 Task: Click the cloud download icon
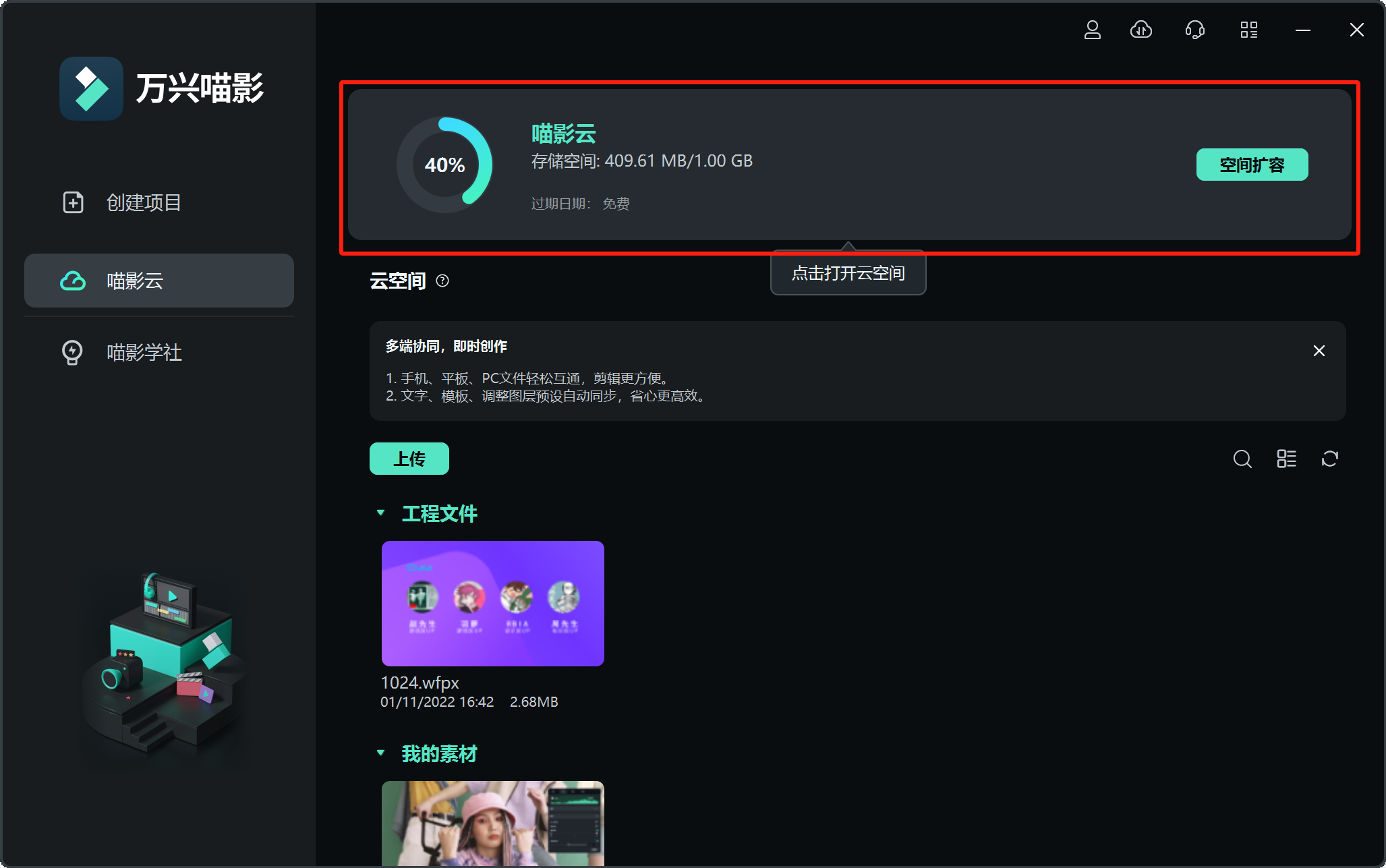(1140, 30)
